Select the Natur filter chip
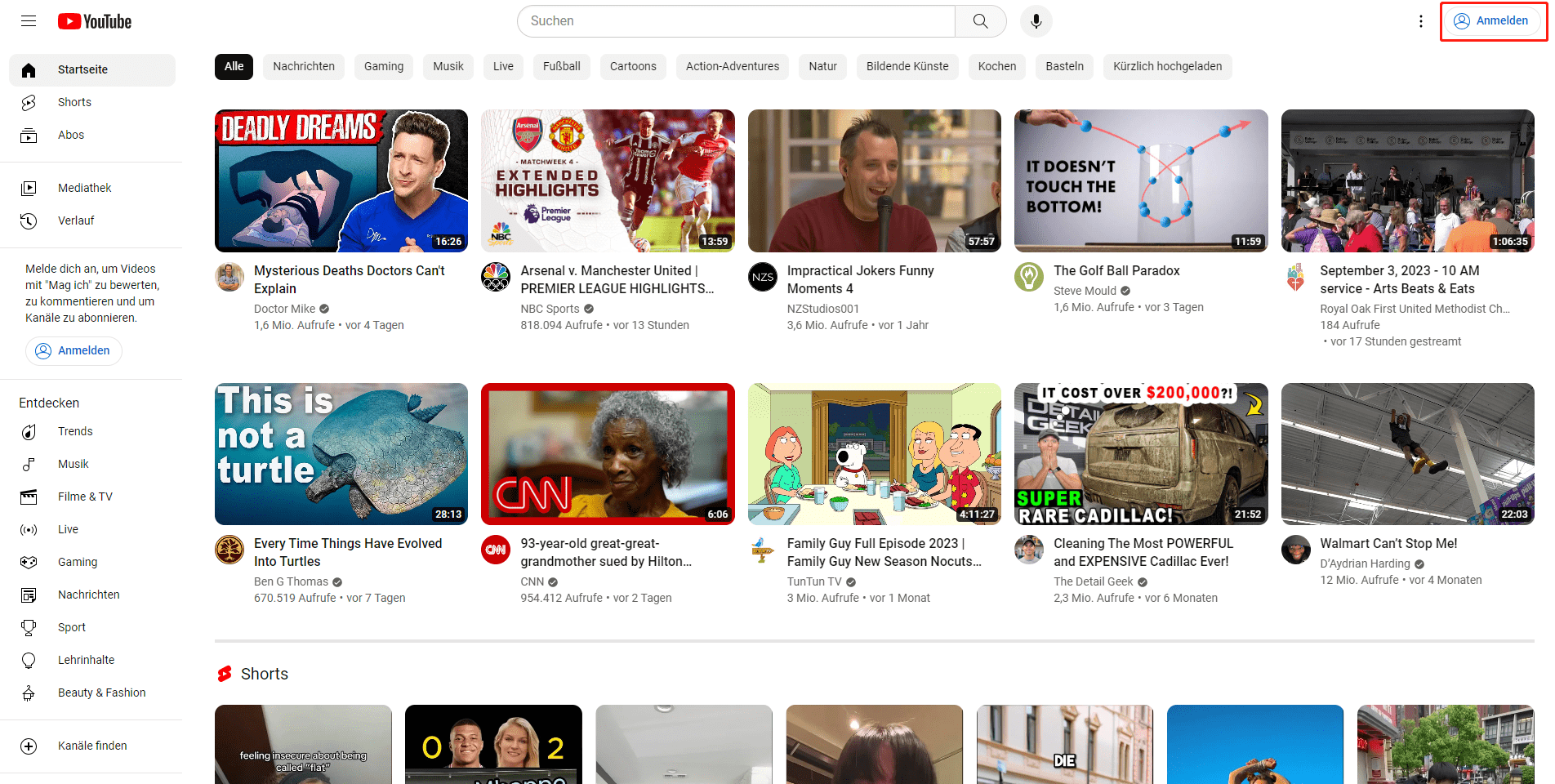The image size is (1555, 784). [x=822, y=66]
